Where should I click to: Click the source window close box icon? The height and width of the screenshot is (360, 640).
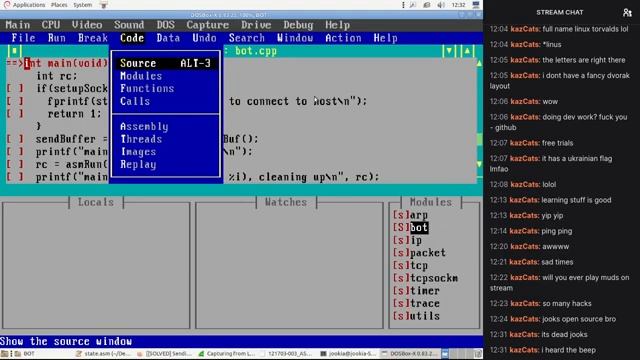15,51
